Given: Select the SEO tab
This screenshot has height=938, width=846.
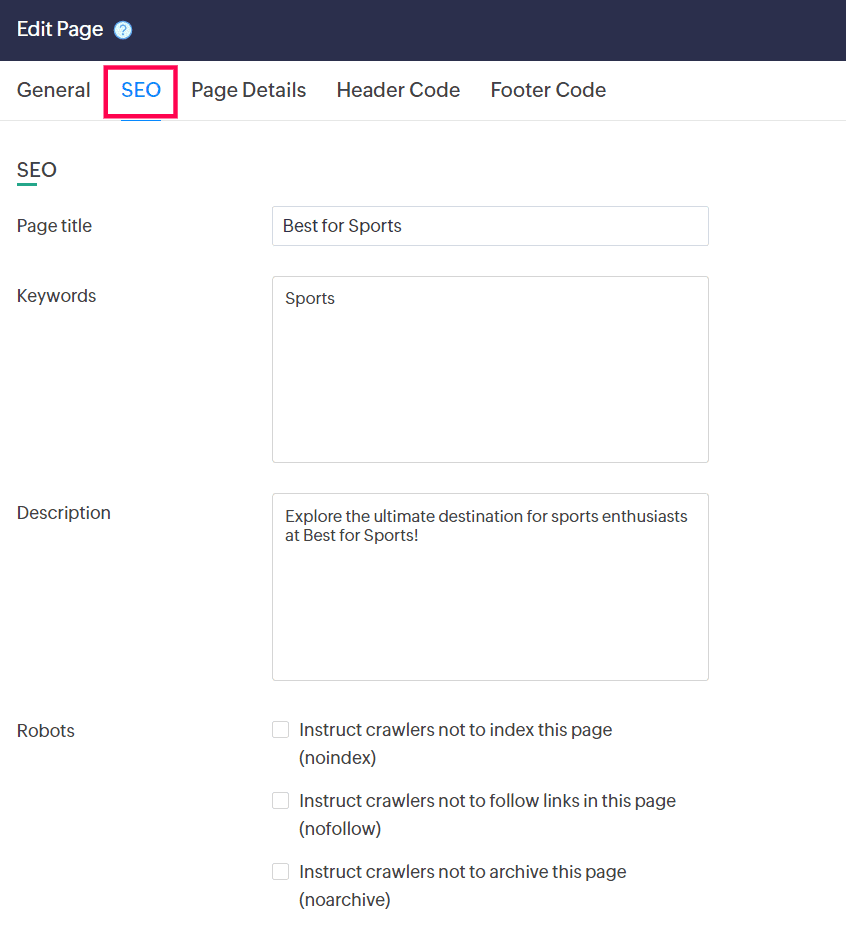Looking at the screenshot, I should coord(141,90).
